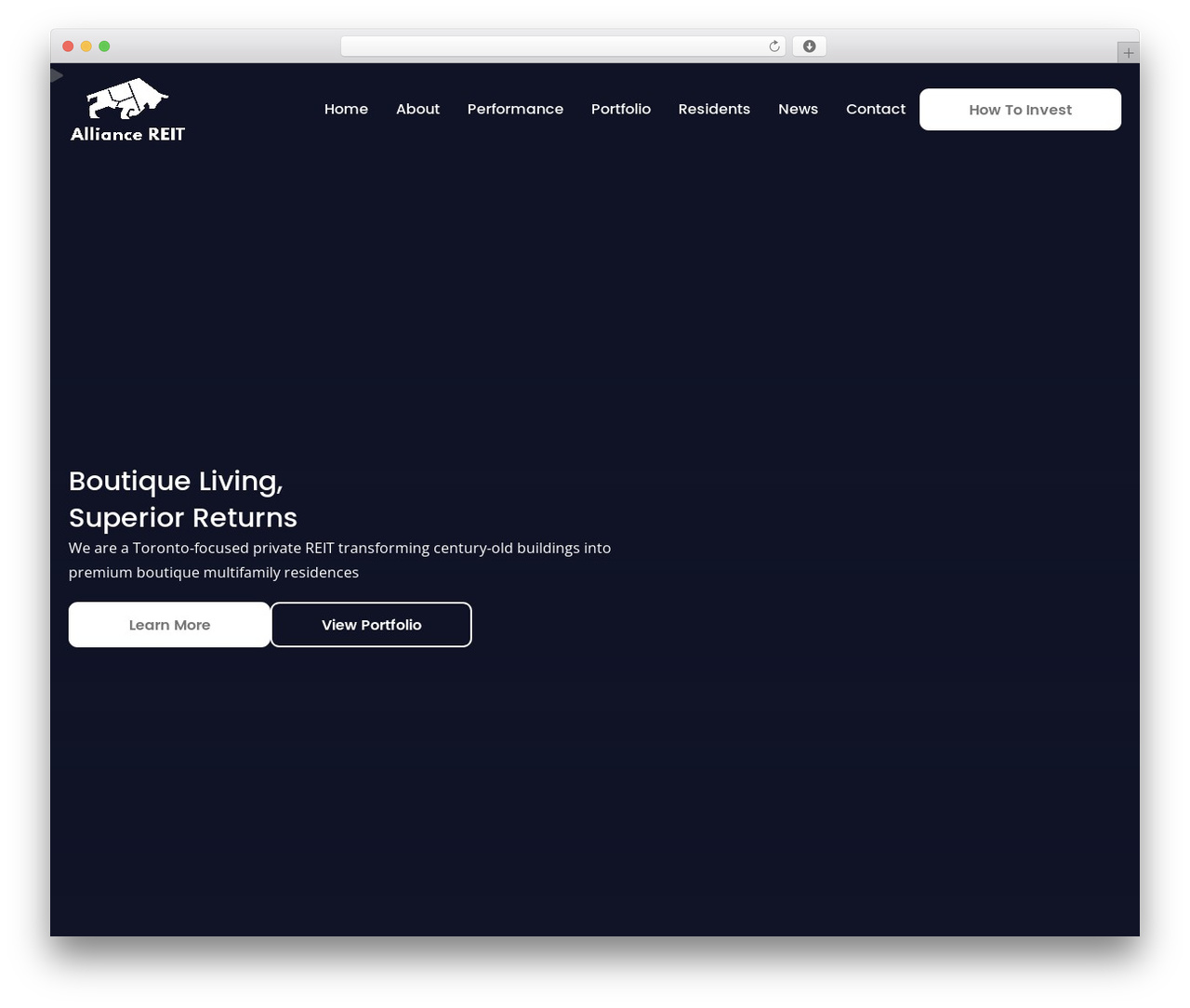Open a new tab with plus icon
Viewport: 1190px width, 1008px height.
(x=1128, y=53)
